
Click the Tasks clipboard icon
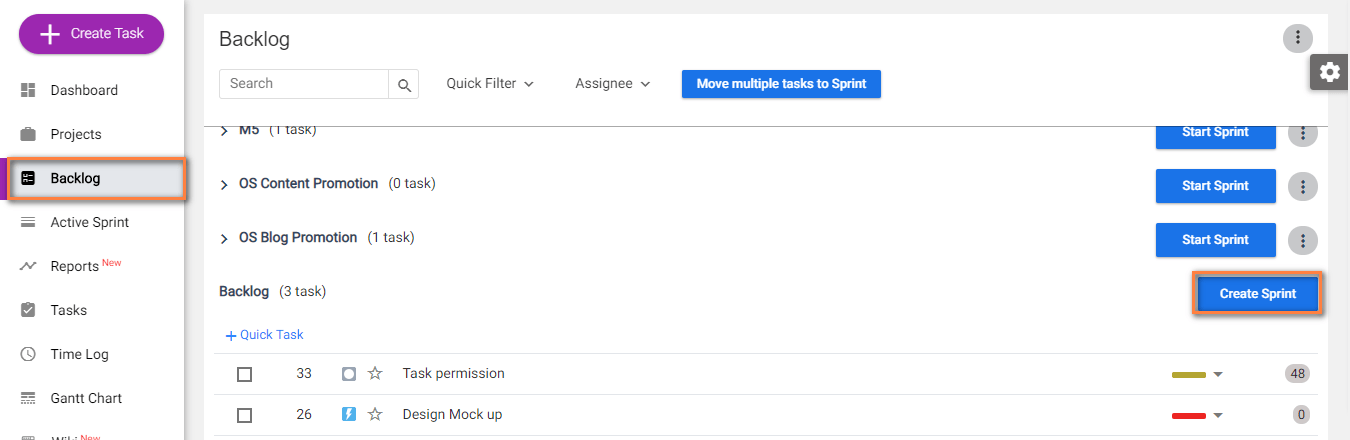coord(28,310)
